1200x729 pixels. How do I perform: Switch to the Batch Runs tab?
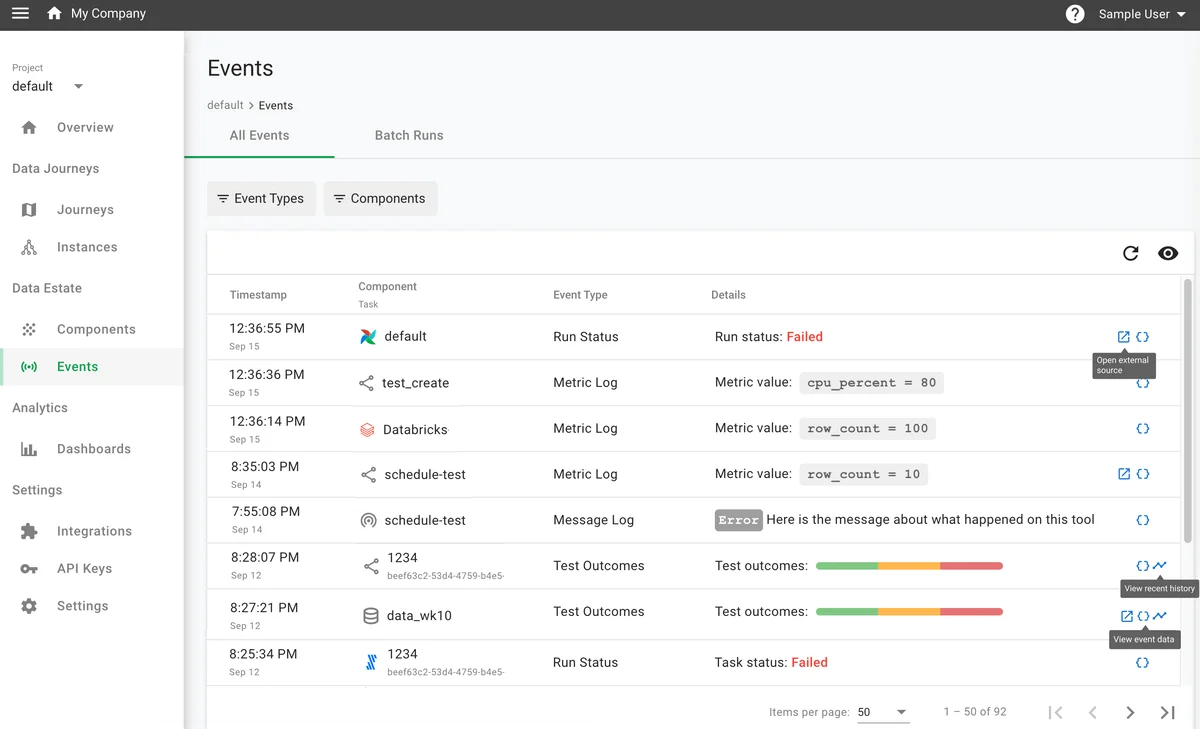pyautogui.click(x=408, y=135)
